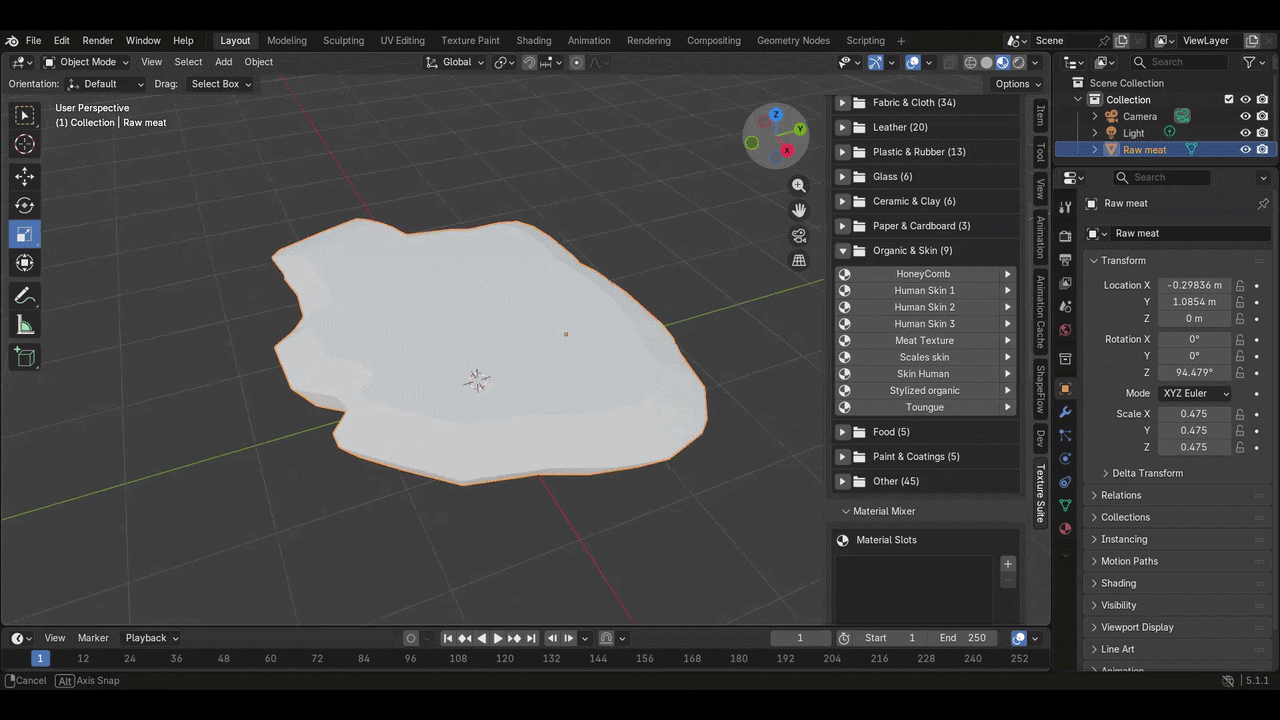Open the File menu

33,41
